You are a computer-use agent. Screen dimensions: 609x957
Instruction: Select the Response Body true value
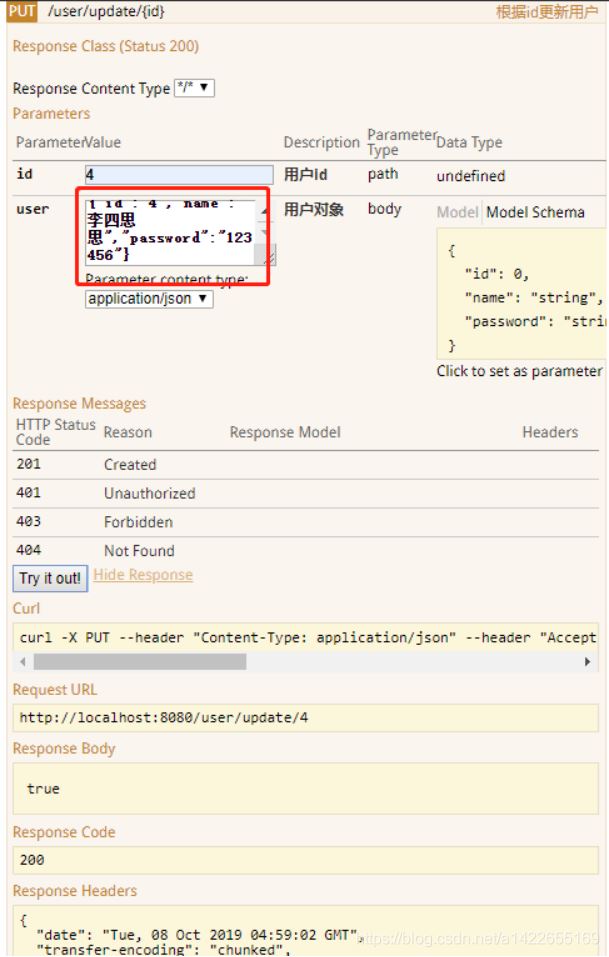pos(43,789)
